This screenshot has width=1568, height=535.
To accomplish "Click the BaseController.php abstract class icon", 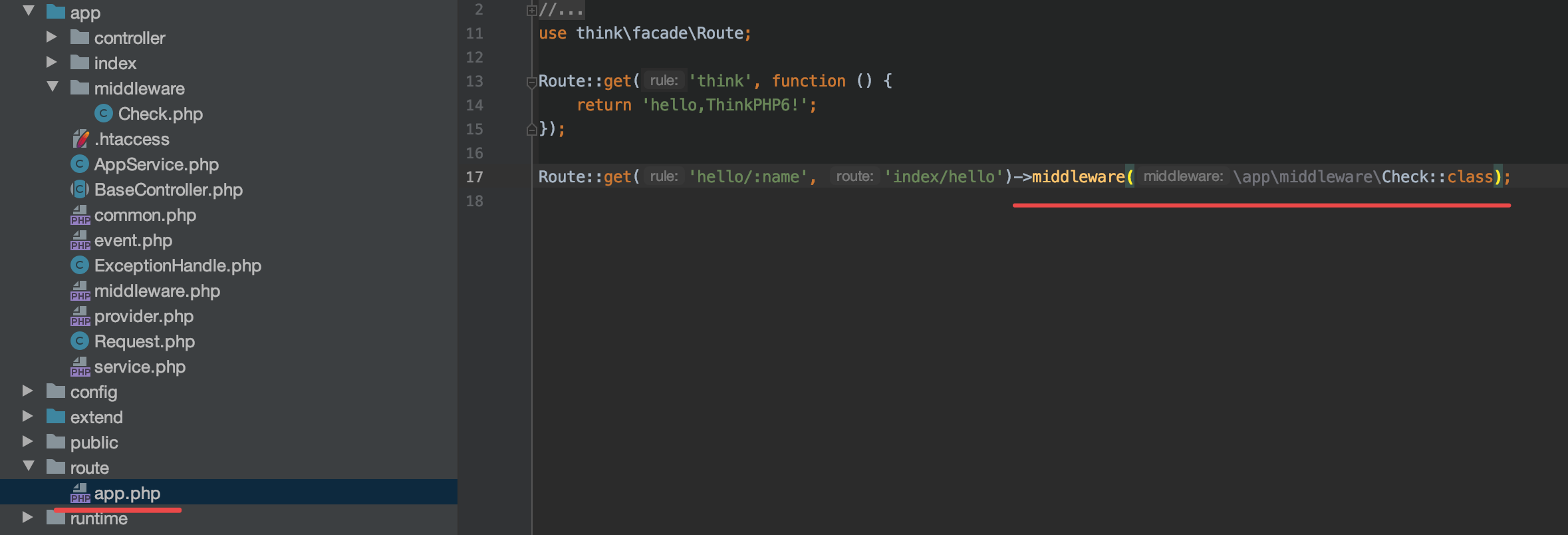I will [80, 190].
